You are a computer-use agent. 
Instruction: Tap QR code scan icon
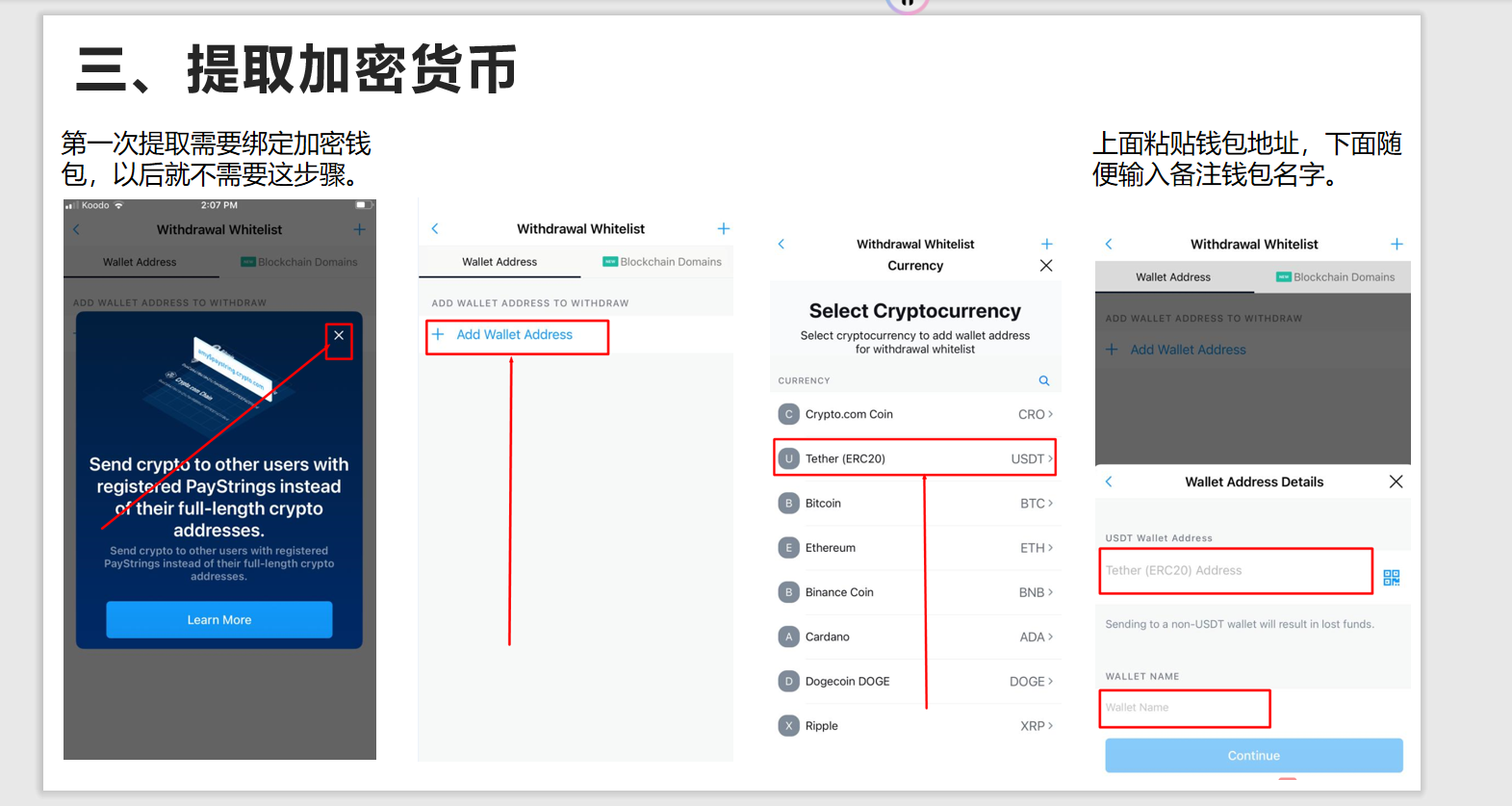coord(1392,578)
